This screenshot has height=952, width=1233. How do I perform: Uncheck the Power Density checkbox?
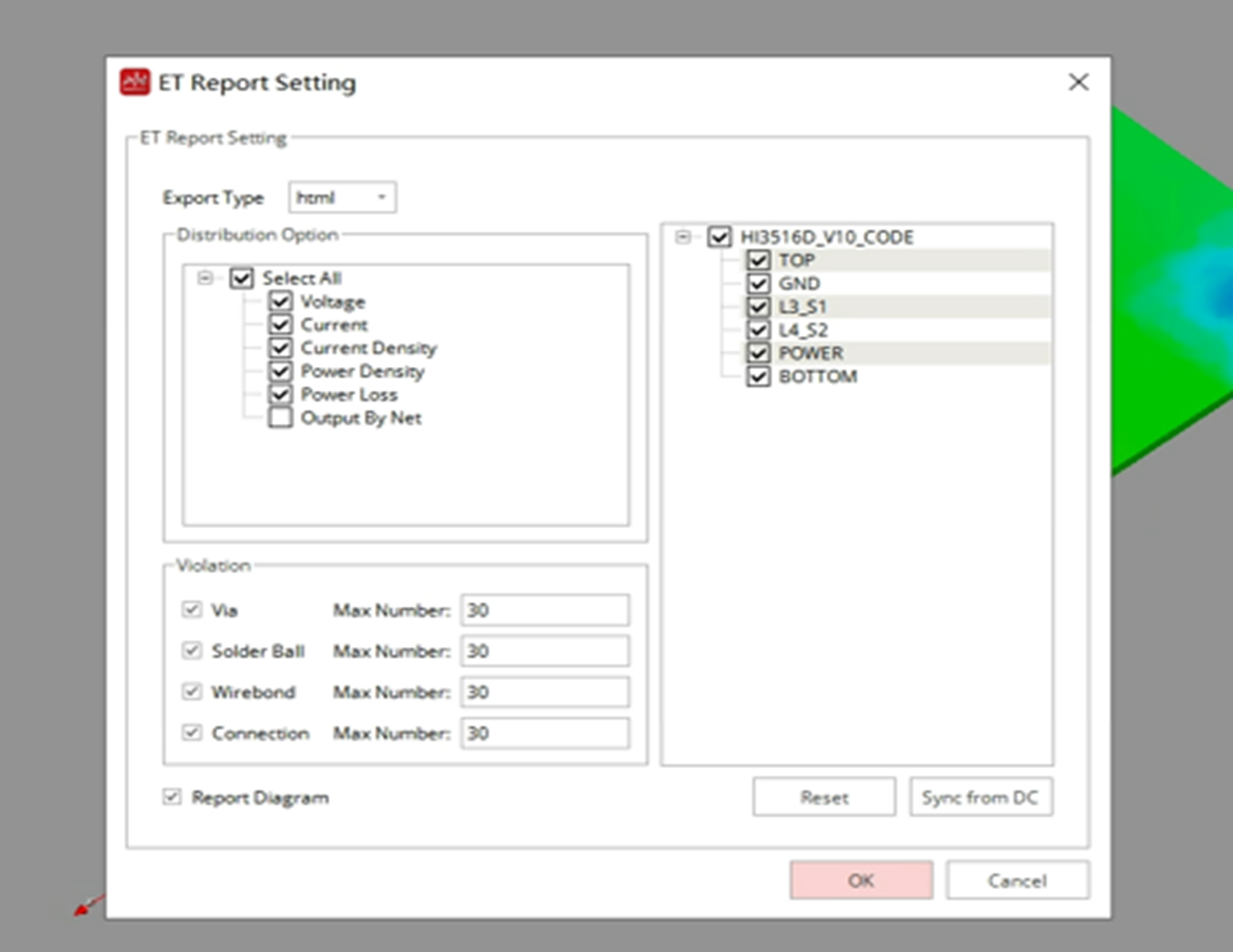pos(281,371)
